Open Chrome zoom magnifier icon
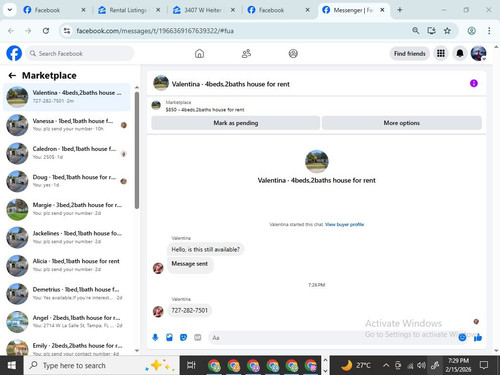The width and height of the screenshot is (500, 375). pos(416,31)
